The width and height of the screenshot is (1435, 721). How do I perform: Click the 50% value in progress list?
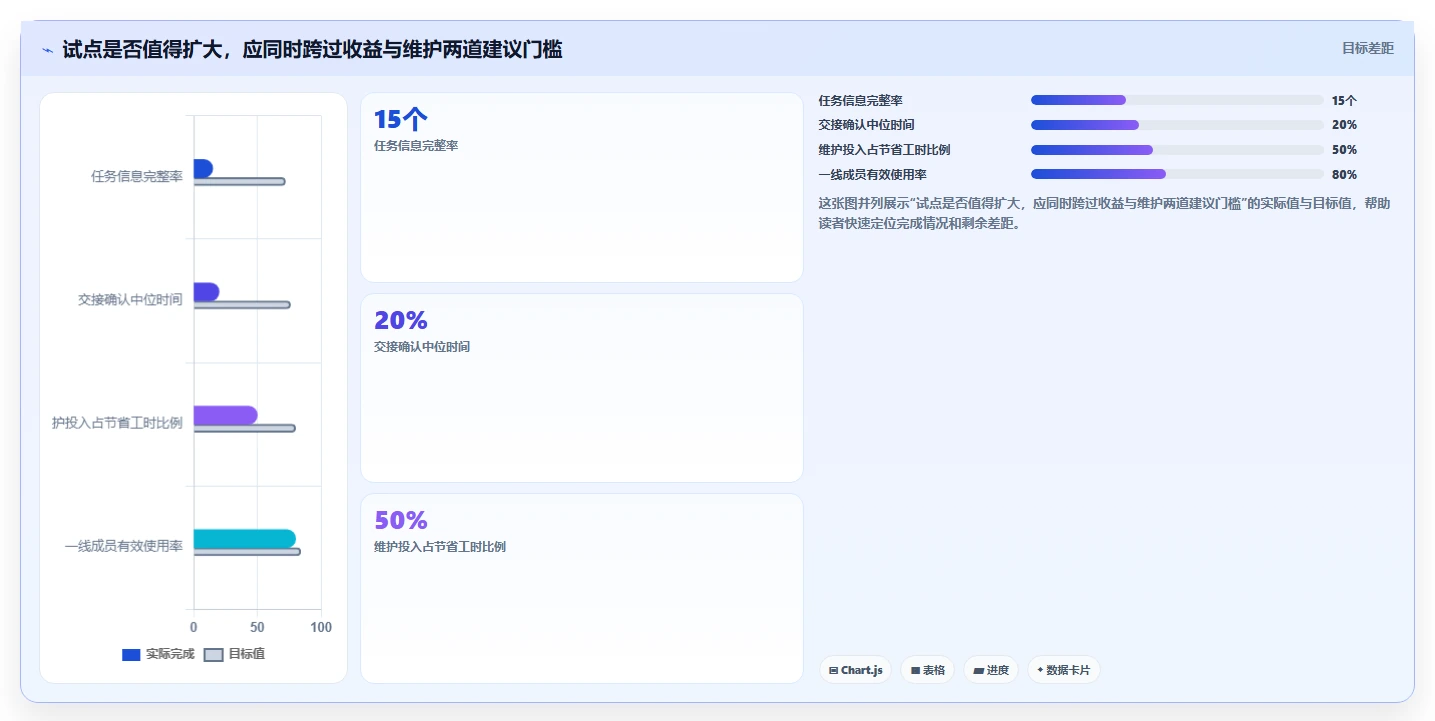pyautogui.click(x=1344, y=150)
